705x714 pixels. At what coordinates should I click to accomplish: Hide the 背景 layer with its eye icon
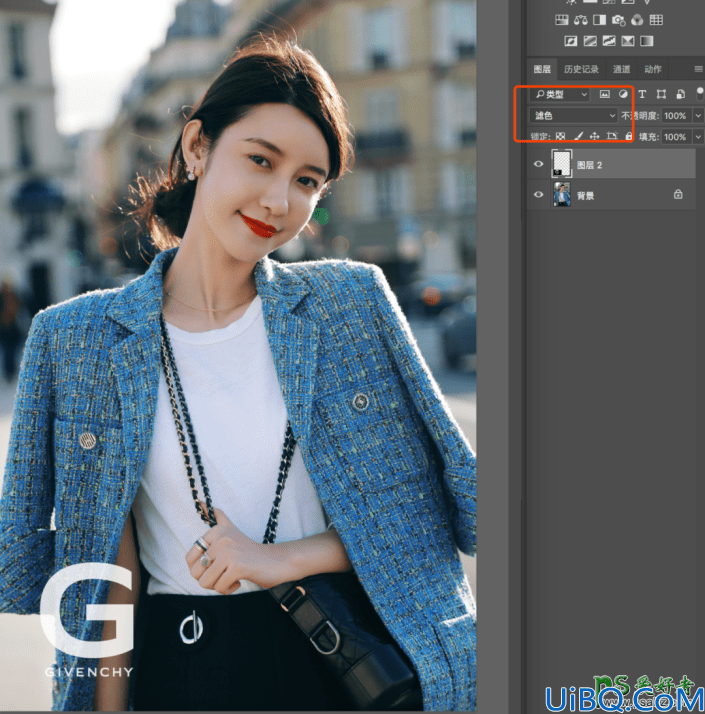pos(538,194)
